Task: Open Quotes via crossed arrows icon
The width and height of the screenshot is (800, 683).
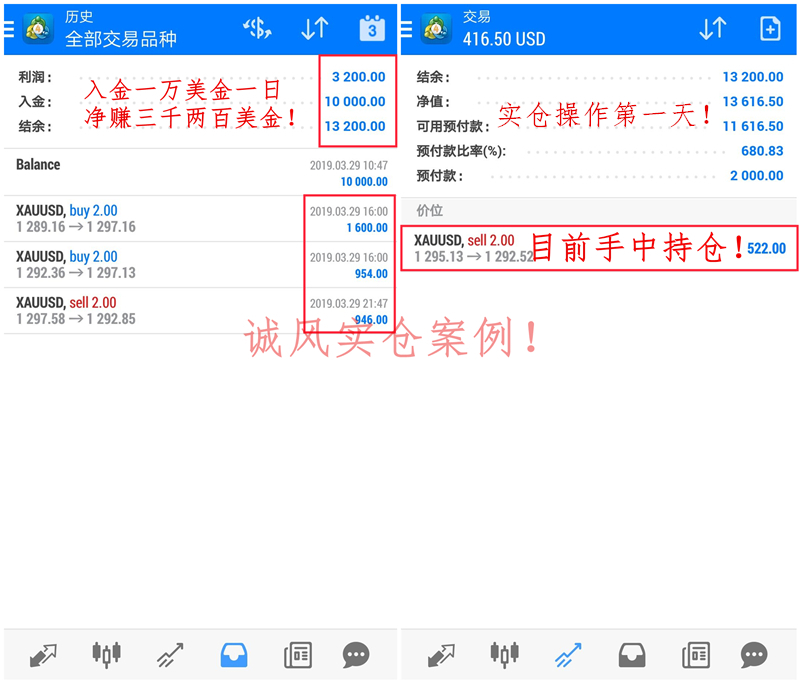Action: 43,655
